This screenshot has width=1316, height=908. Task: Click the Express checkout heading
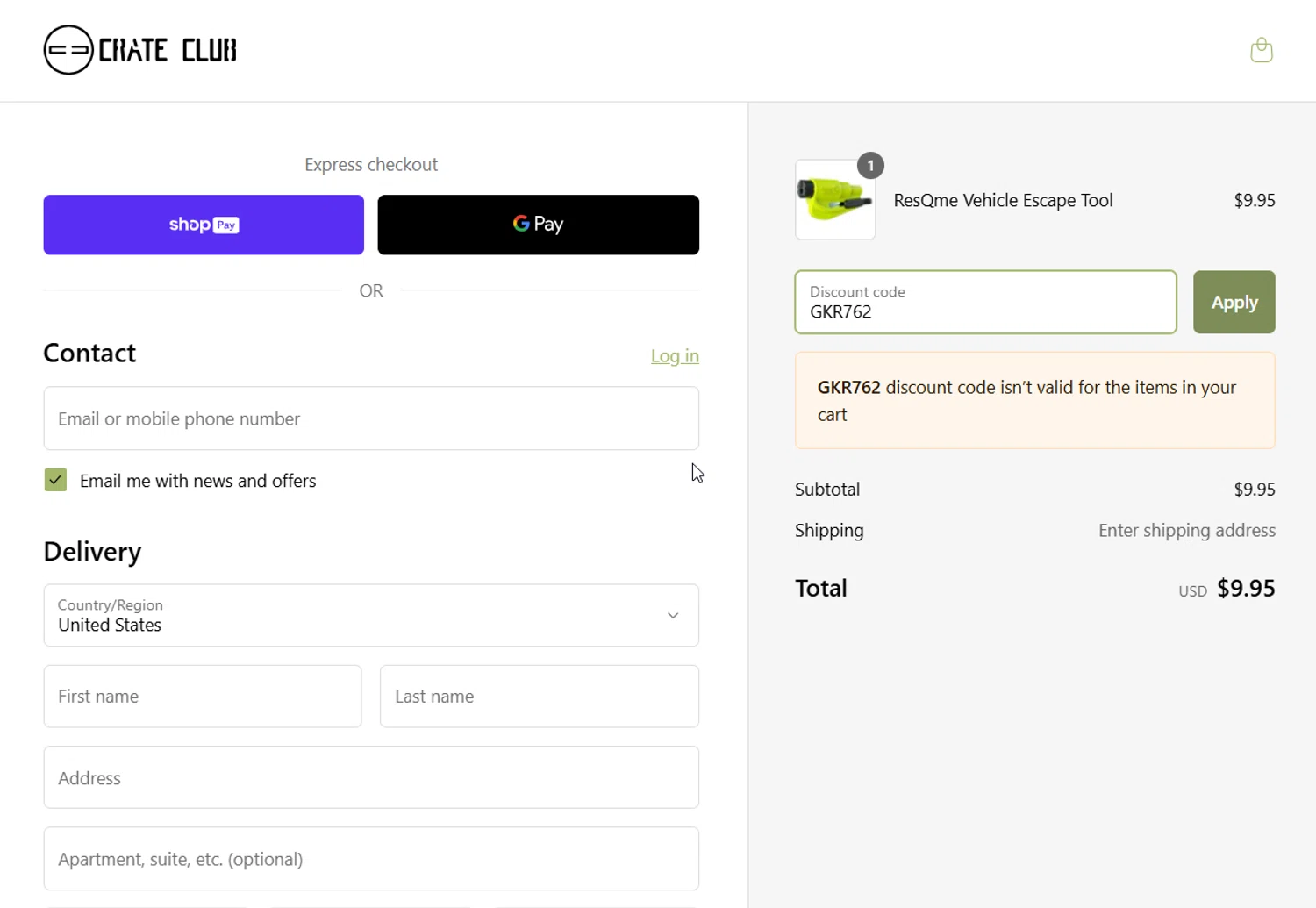371,165
